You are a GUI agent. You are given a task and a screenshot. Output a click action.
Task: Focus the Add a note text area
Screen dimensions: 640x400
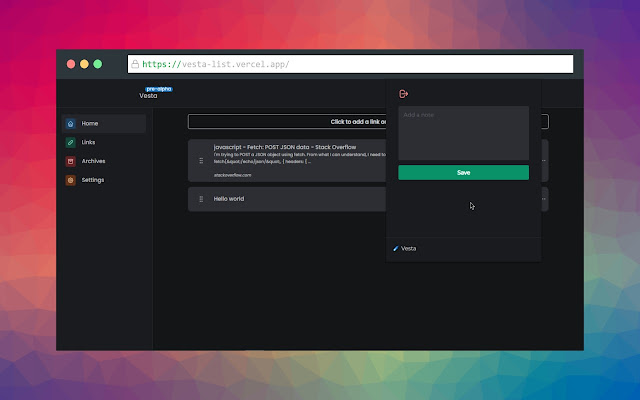coord(463,133)
